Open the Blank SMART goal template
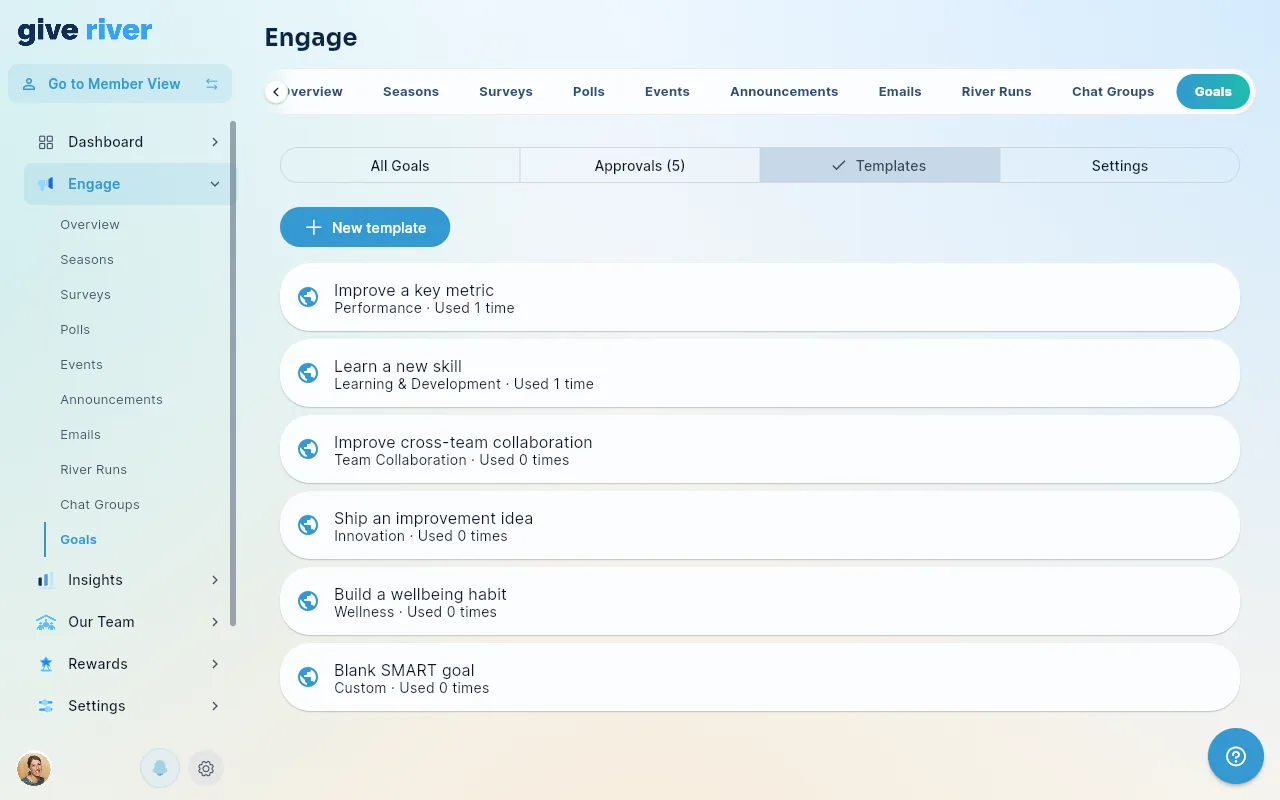 pyautogui.click(x=760, y=677)
